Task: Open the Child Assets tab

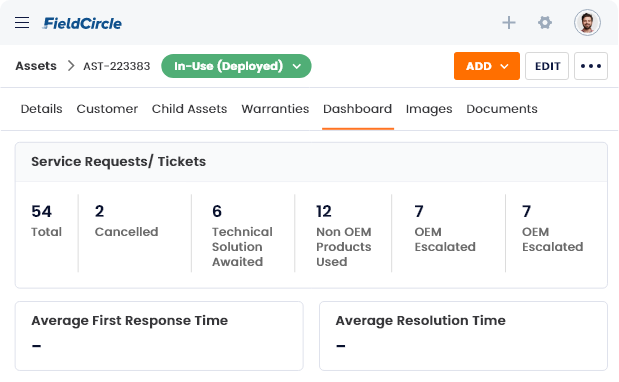Action: pyautogui.click(x=189, y=109)
